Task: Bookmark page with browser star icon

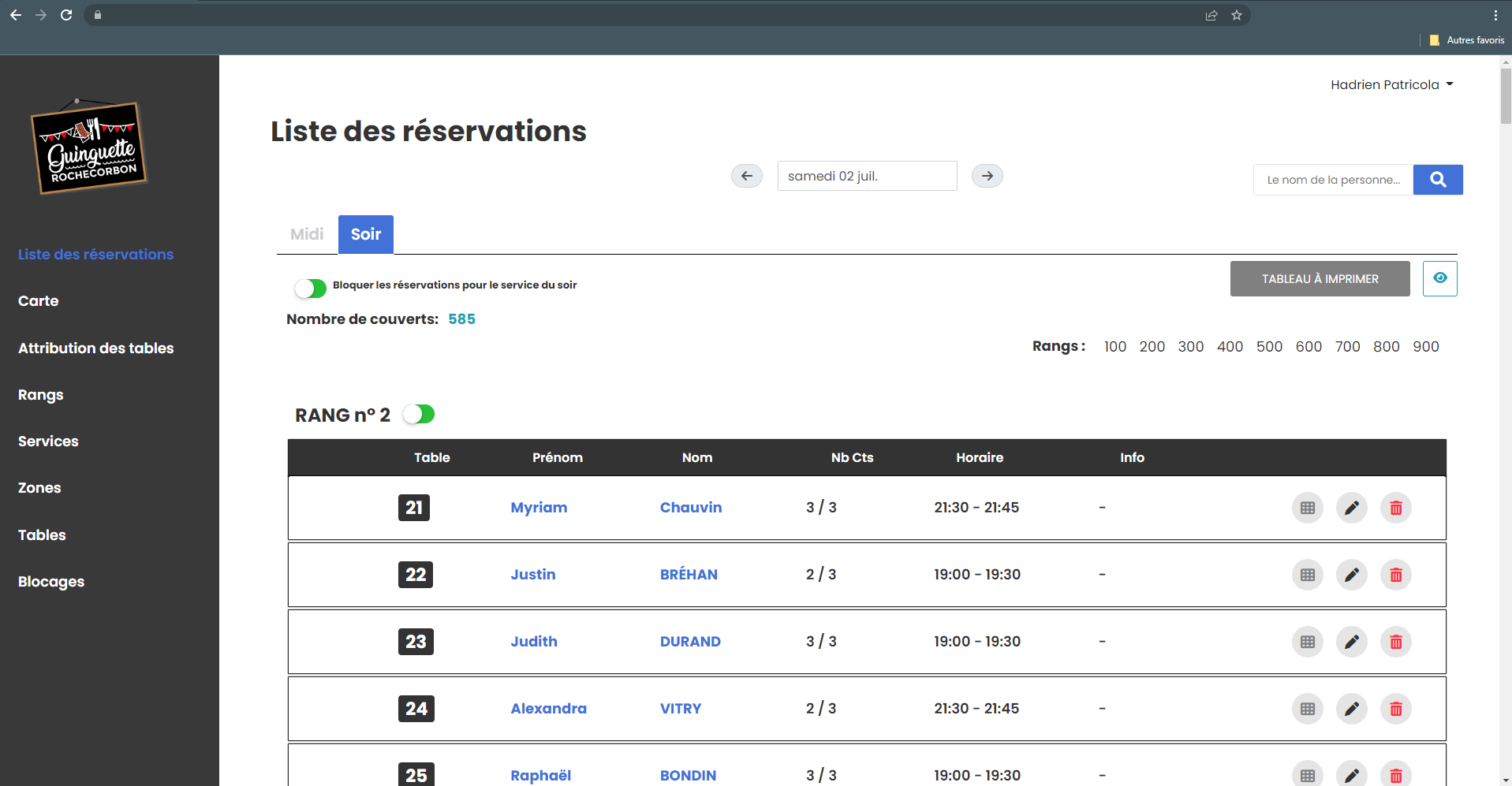Action: pos(1236,15)
